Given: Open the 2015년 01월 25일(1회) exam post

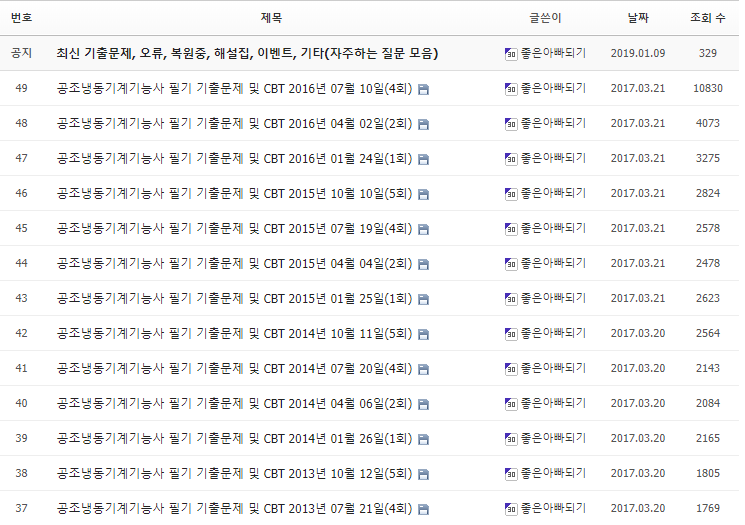Looking at the screenshot, I should [x=234, y=298].
